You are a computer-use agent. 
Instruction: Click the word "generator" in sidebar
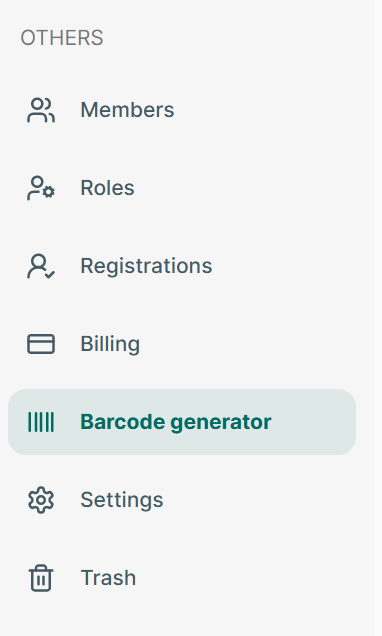pos(221,423)
